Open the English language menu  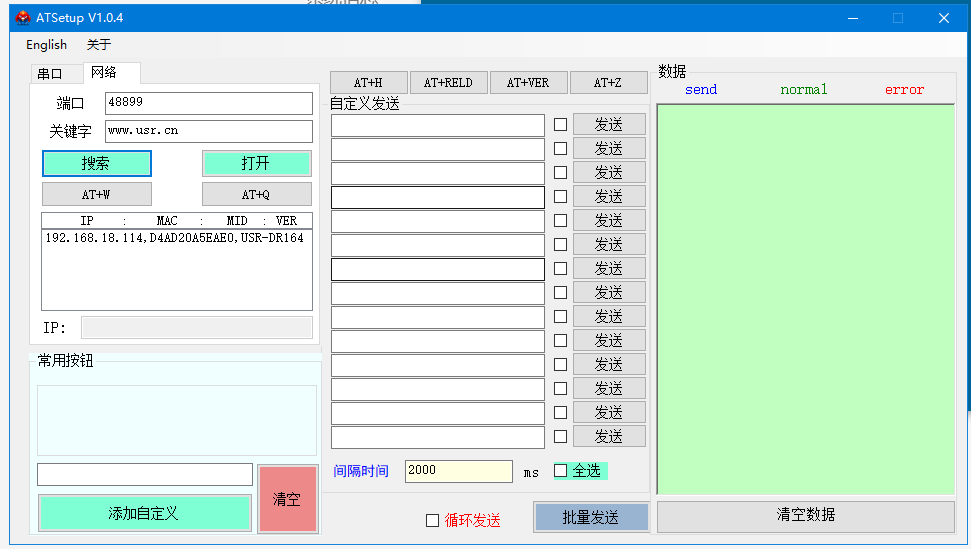point(46,45)
